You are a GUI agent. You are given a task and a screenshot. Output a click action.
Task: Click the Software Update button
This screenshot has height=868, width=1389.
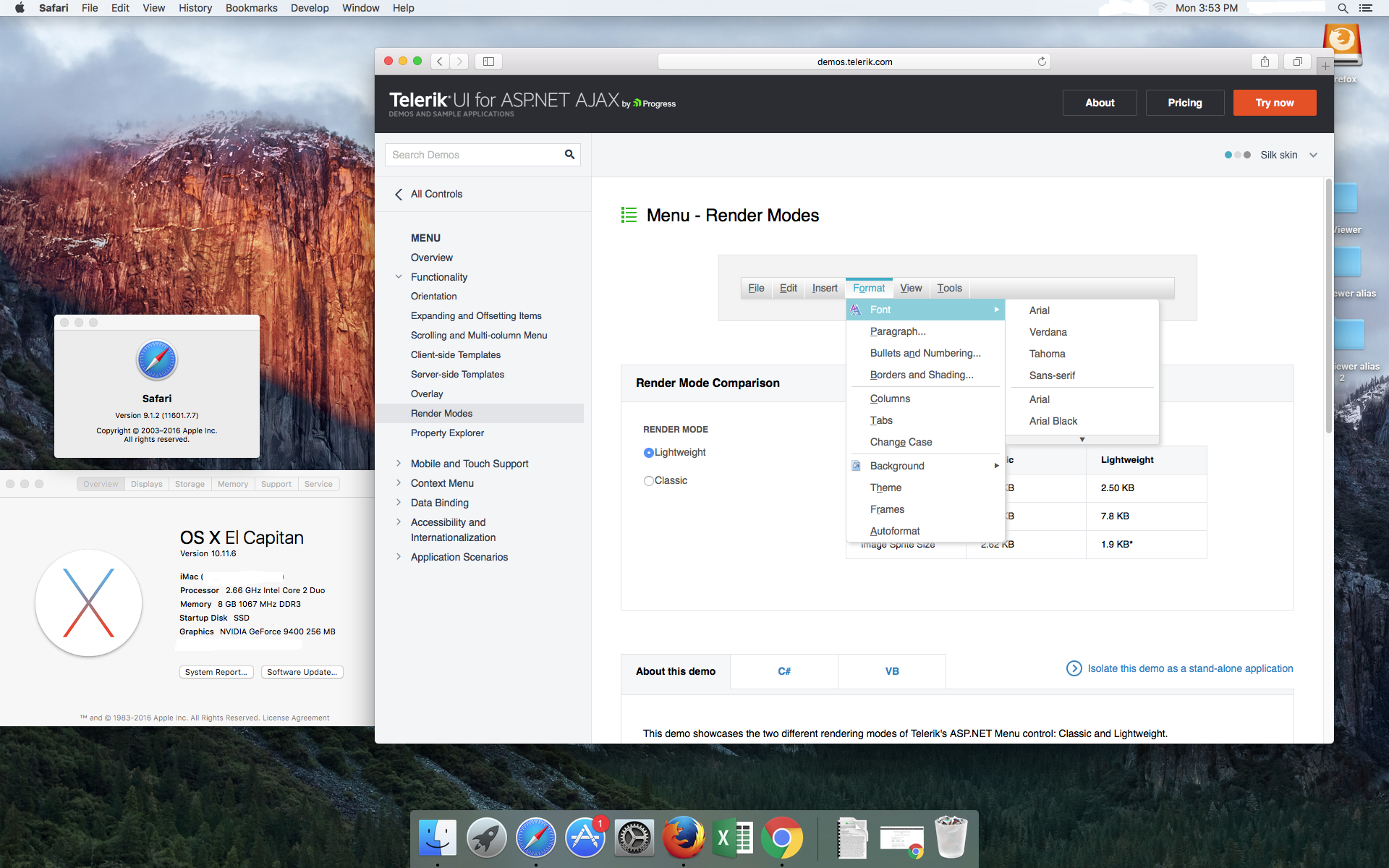[x=302, y=672]
